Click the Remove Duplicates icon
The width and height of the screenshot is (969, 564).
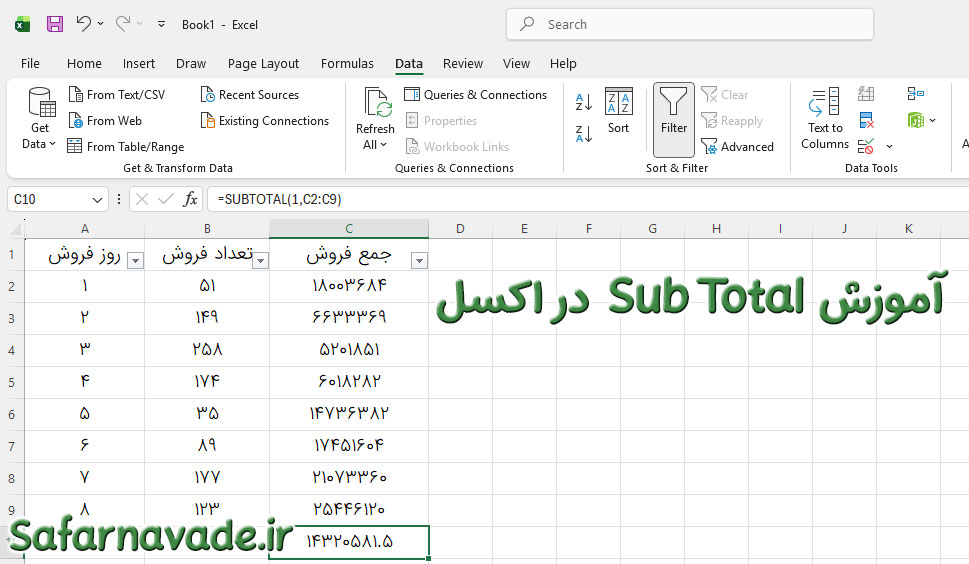(x=866, y=120)
